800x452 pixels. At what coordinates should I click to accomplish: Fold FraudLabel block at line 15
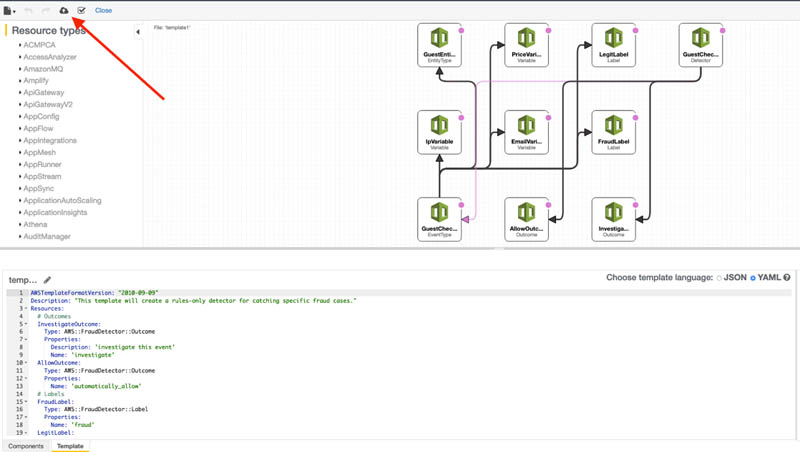point(26,401)
